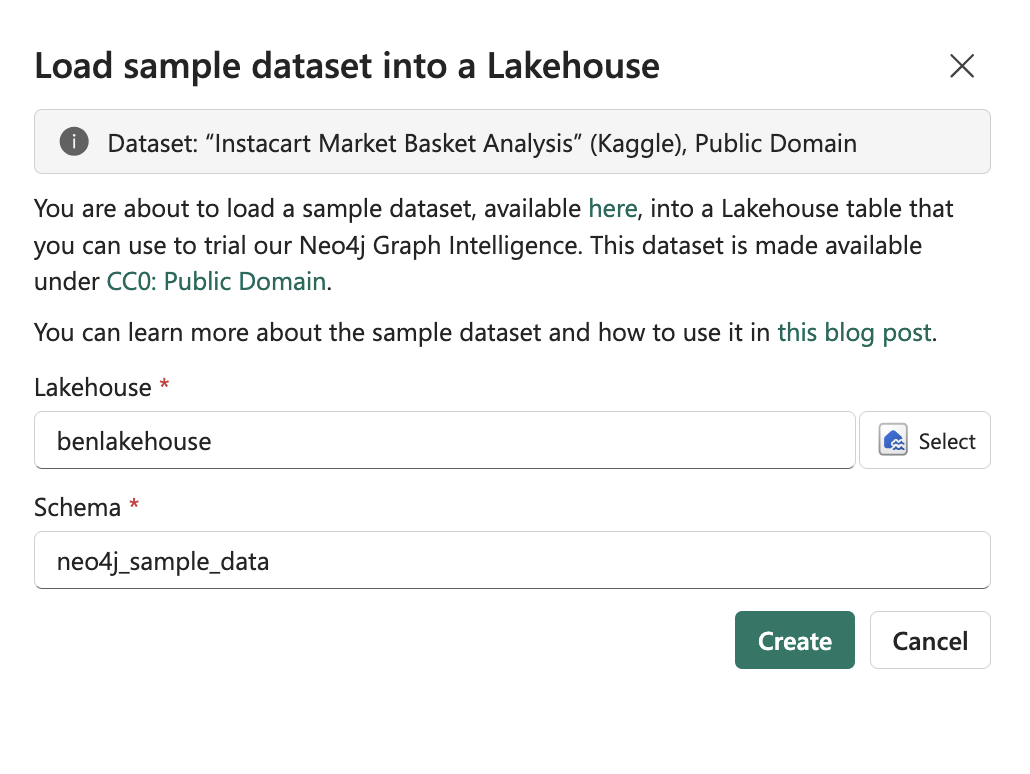Click the Create button

click(795, 641)
